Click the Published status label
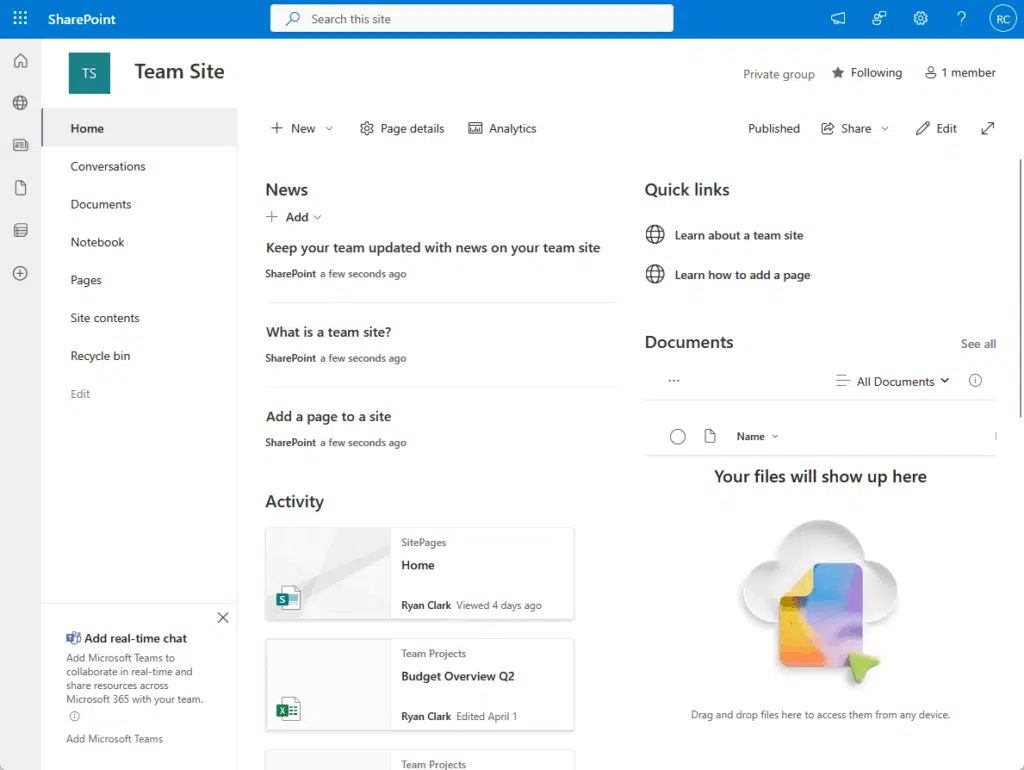Screen dimensions: 1024x770 pyautogui.click(x=774, y=129)
